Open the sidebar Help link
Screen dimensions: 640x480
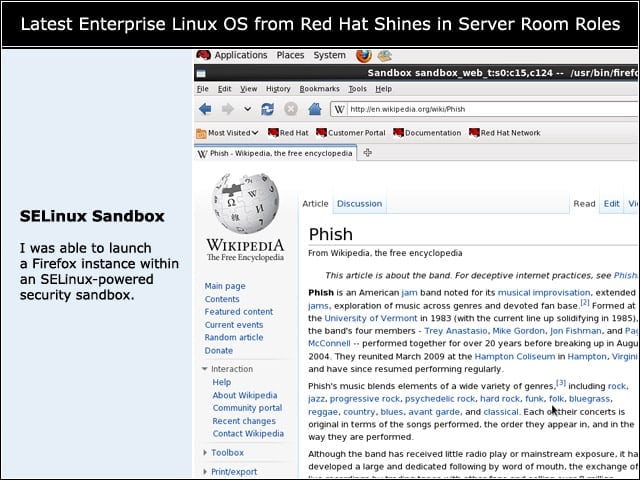[222, 382]
